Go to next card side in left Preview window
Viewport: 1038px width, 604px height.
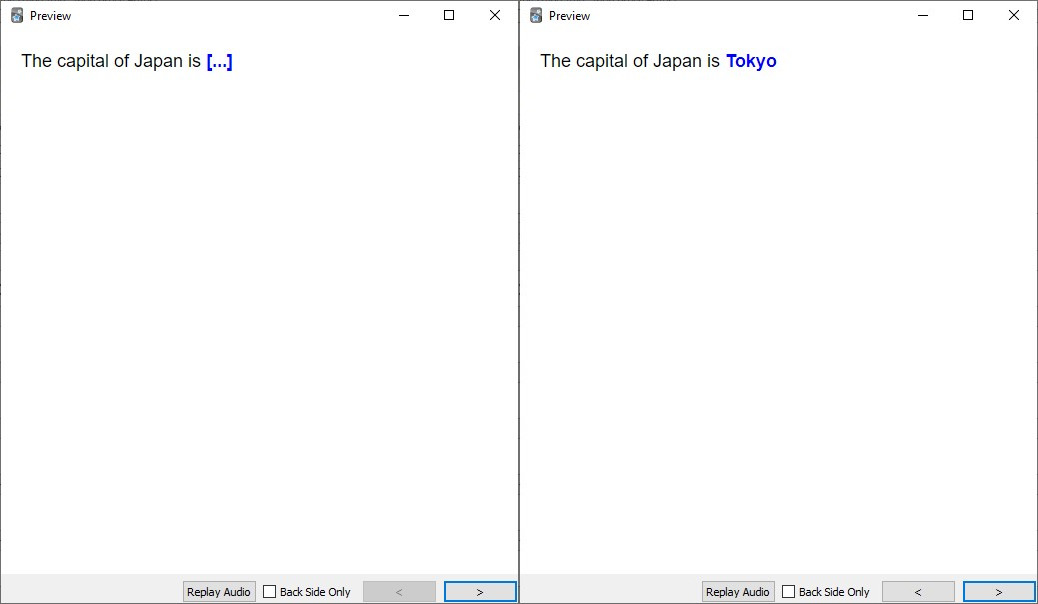(480, 591)
